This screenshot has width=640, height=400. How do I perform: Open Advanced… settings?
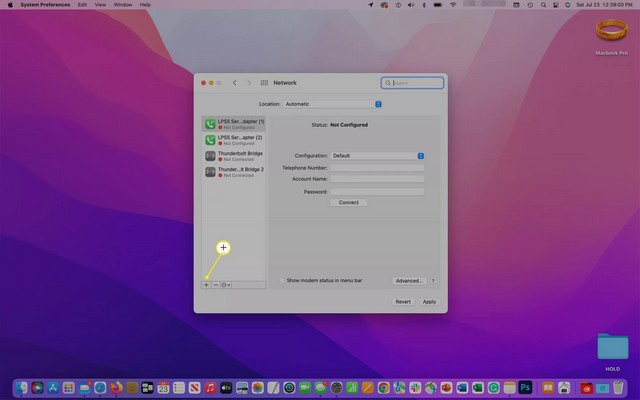coord(409,281)
